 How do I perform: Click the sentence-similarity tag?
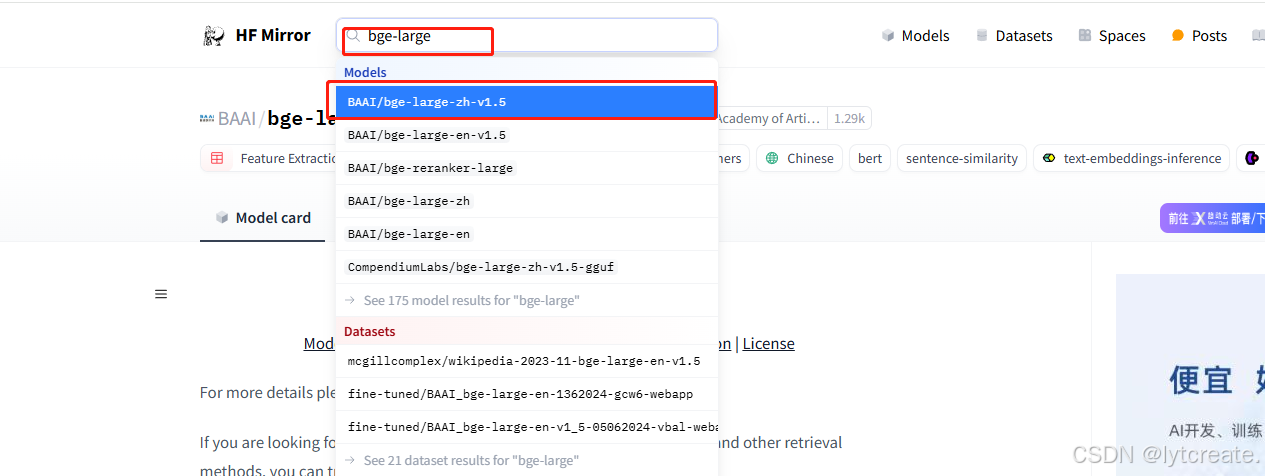pos(961,158)
